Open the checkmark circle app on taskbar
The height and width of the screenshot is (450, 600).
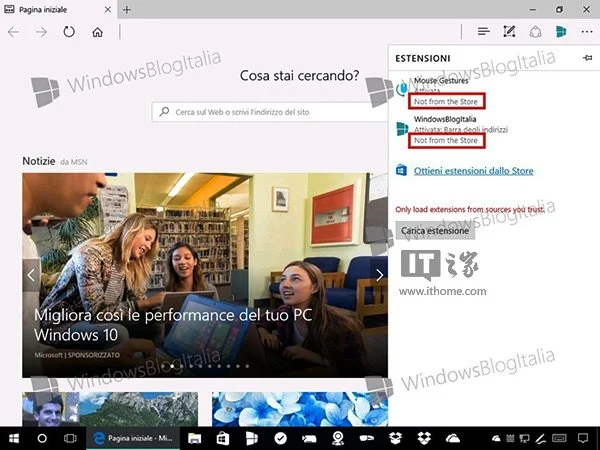(280, 438)
